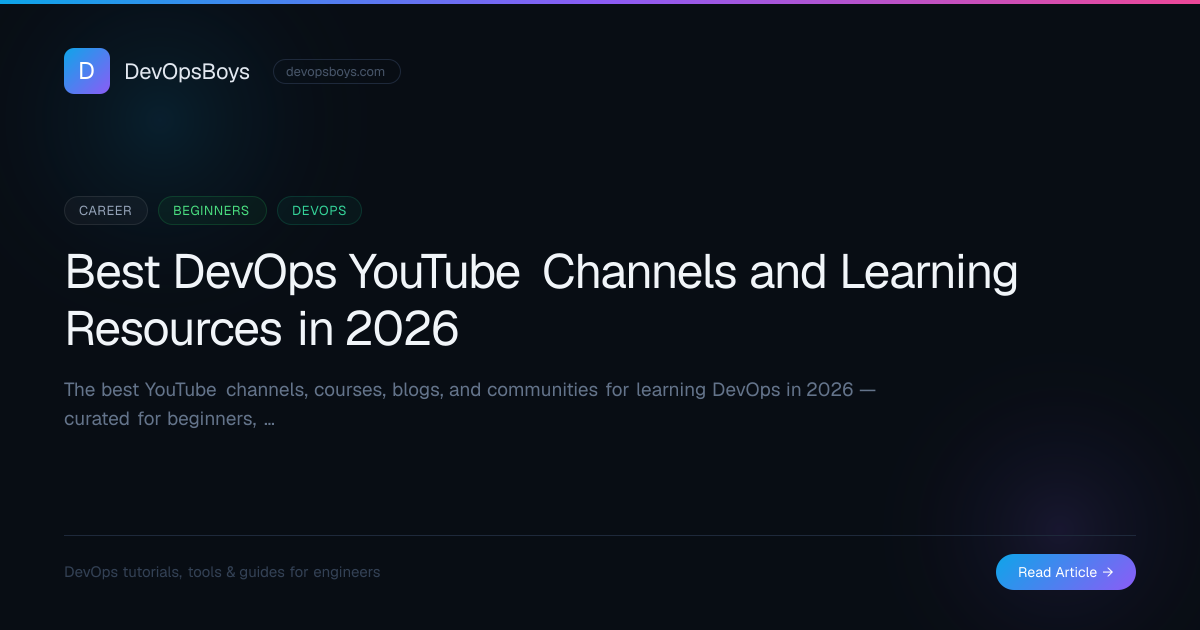Click the DevOpsBoys brand name text
This screenshot has height=630, width=1200.
pyautogui.click(x=187, y=72)
